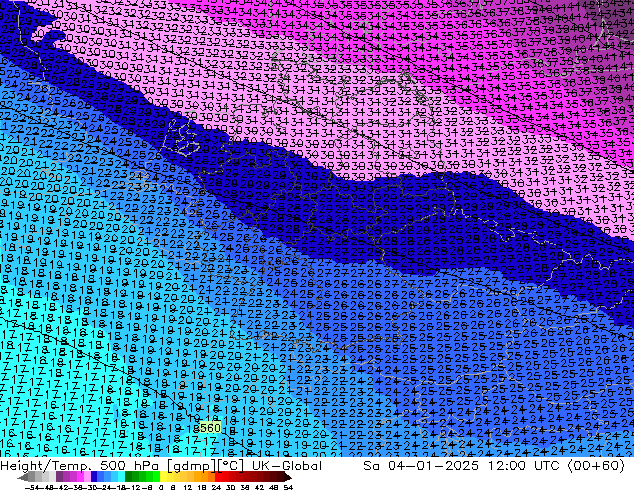The height and width of the screenshot is (490, 634).
Task: Click the 12 legend value
Action: (x=188, y=487)
